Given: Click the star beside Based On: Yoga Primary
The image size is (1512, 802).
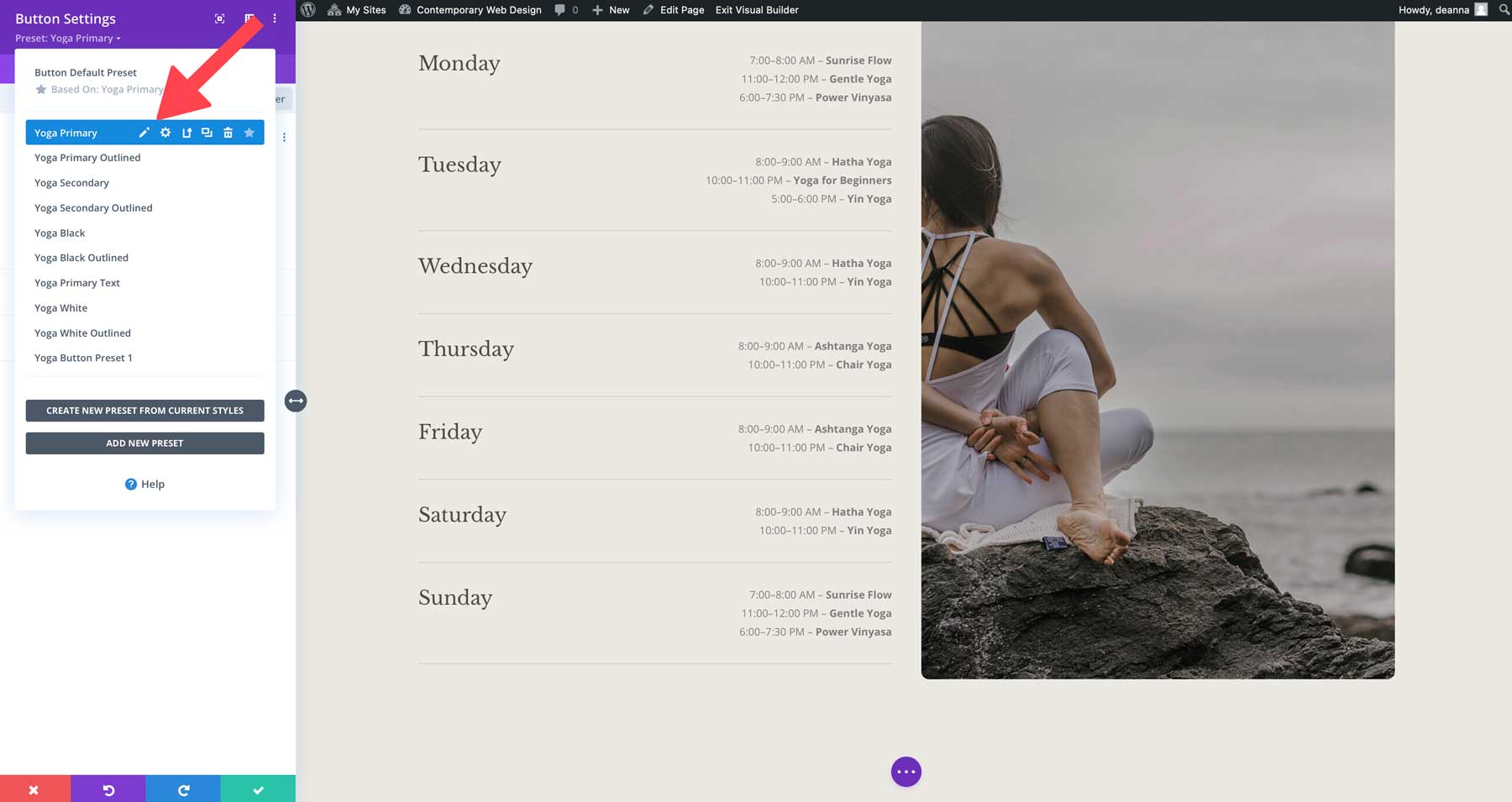Looking at the screenshot, I should click(41, 89).
